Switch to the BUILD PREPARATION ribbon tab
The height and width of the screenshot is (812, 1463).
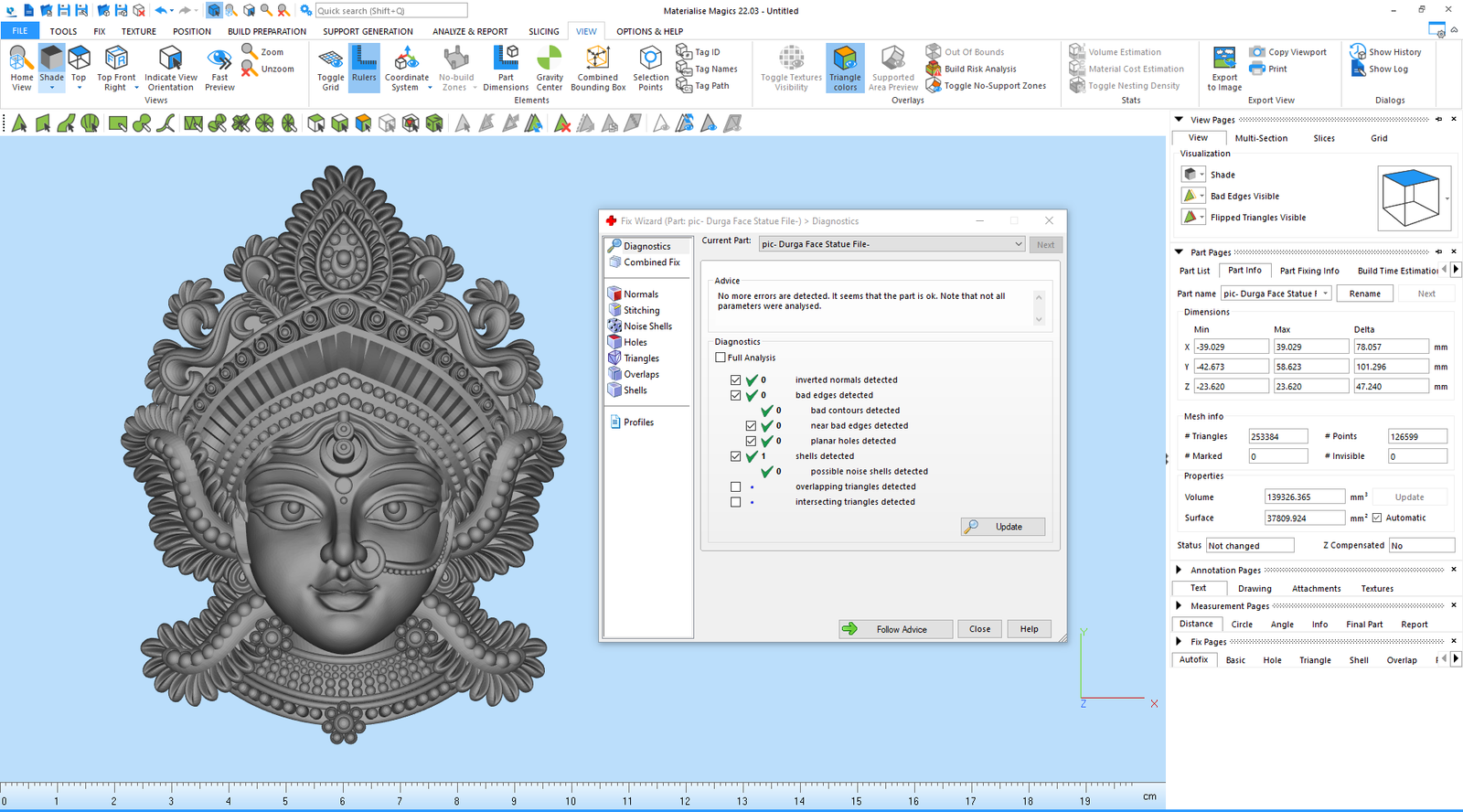267,31
